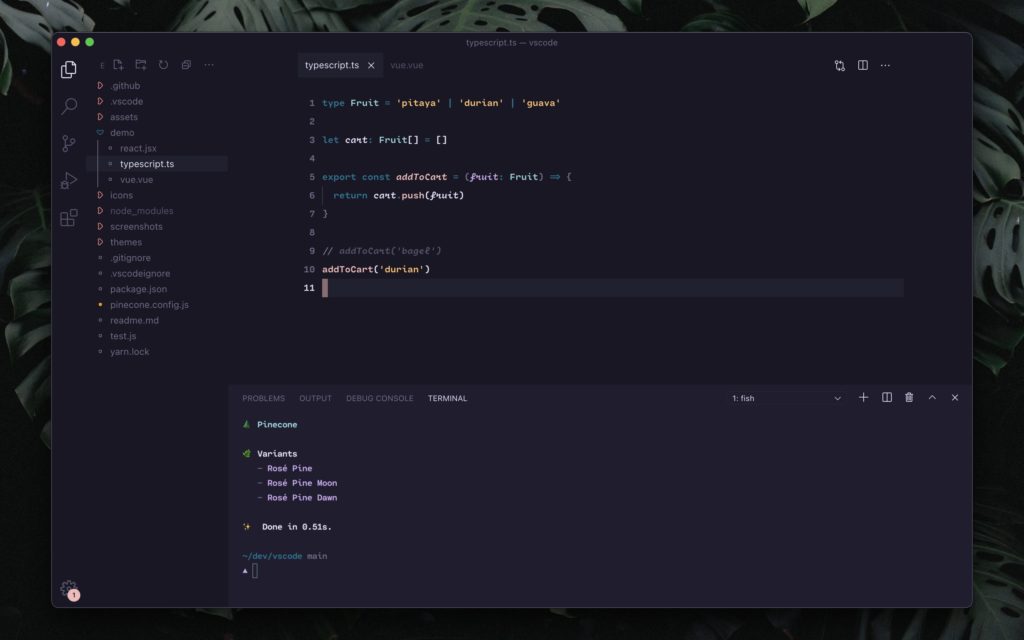Open the Extensions view
The image size is (1024, 640).
[x=69, y=218]
